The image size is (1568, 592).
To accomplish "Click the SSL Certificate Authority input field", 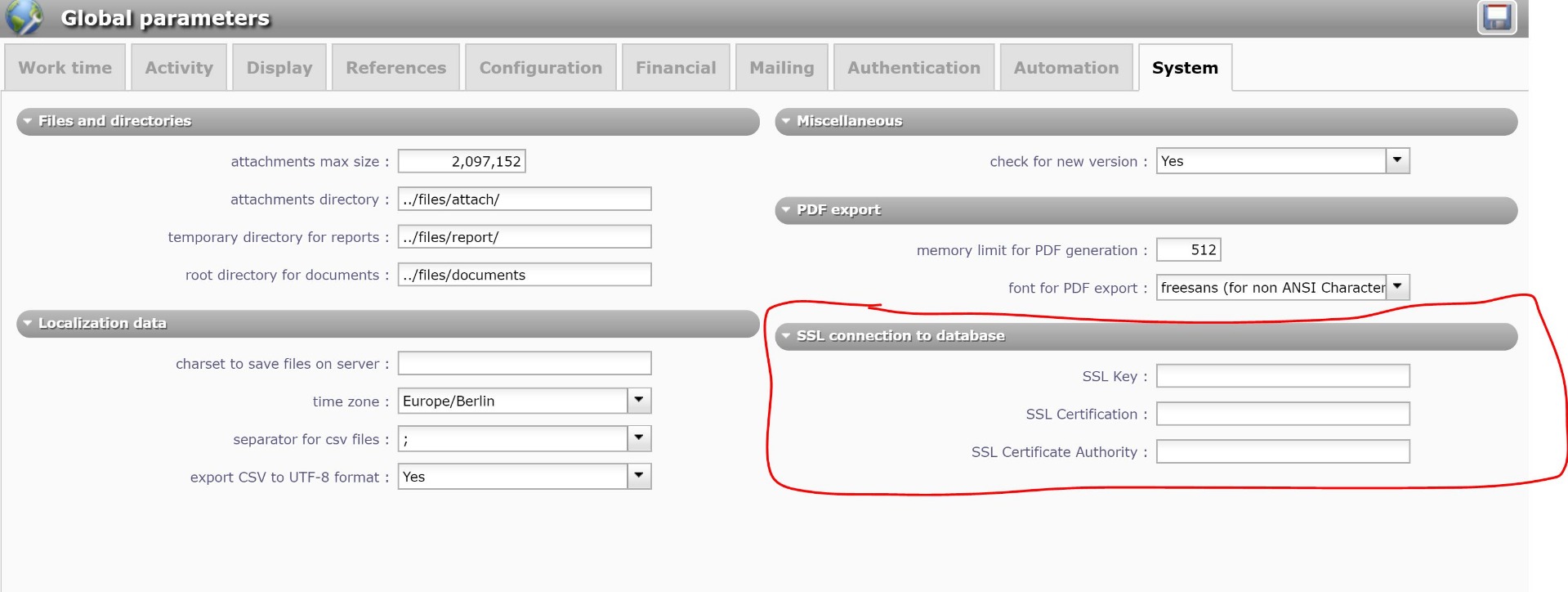I will coord(1283,451).
